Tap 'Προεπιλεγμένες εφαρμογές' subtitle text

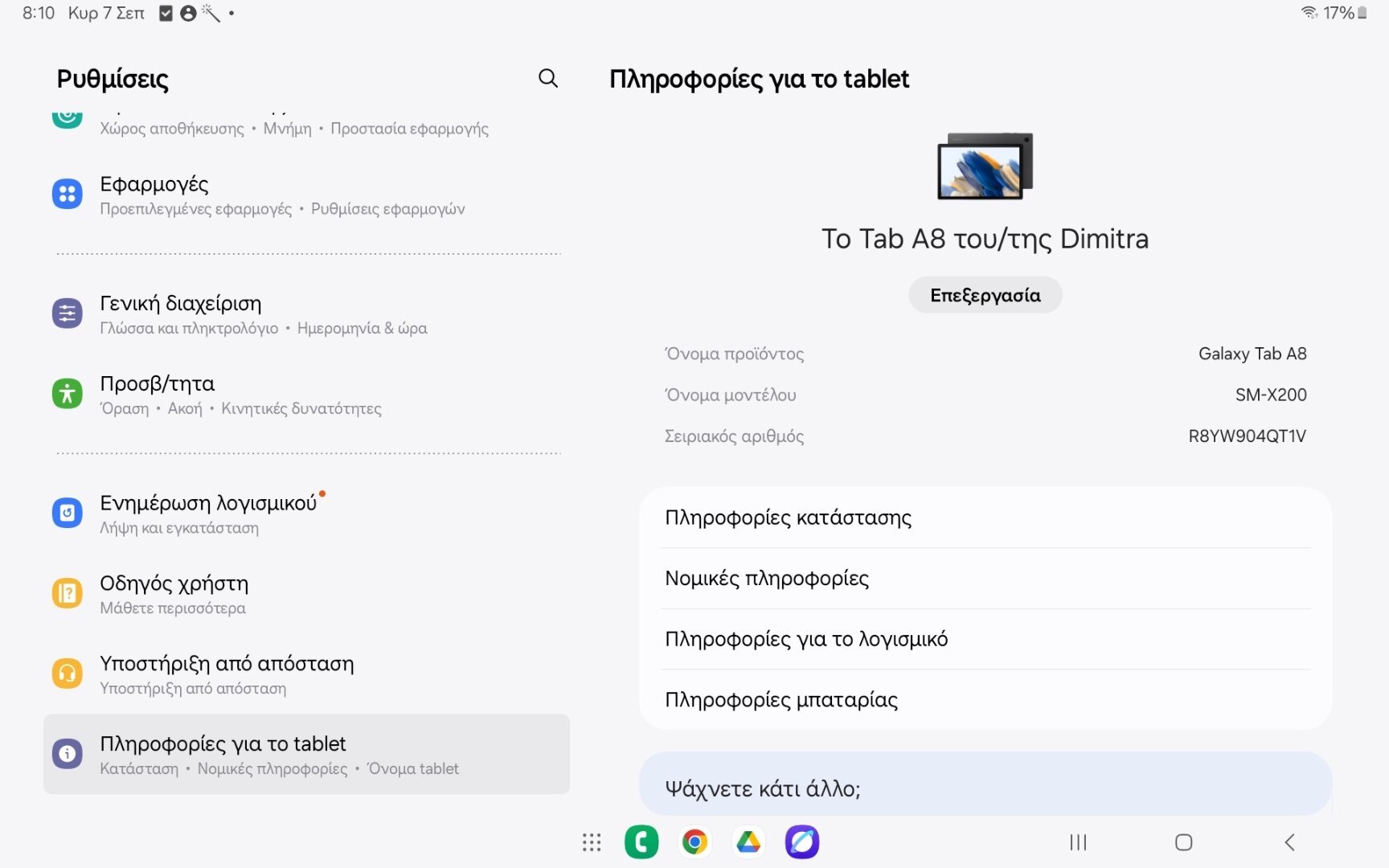pos(196,209)
